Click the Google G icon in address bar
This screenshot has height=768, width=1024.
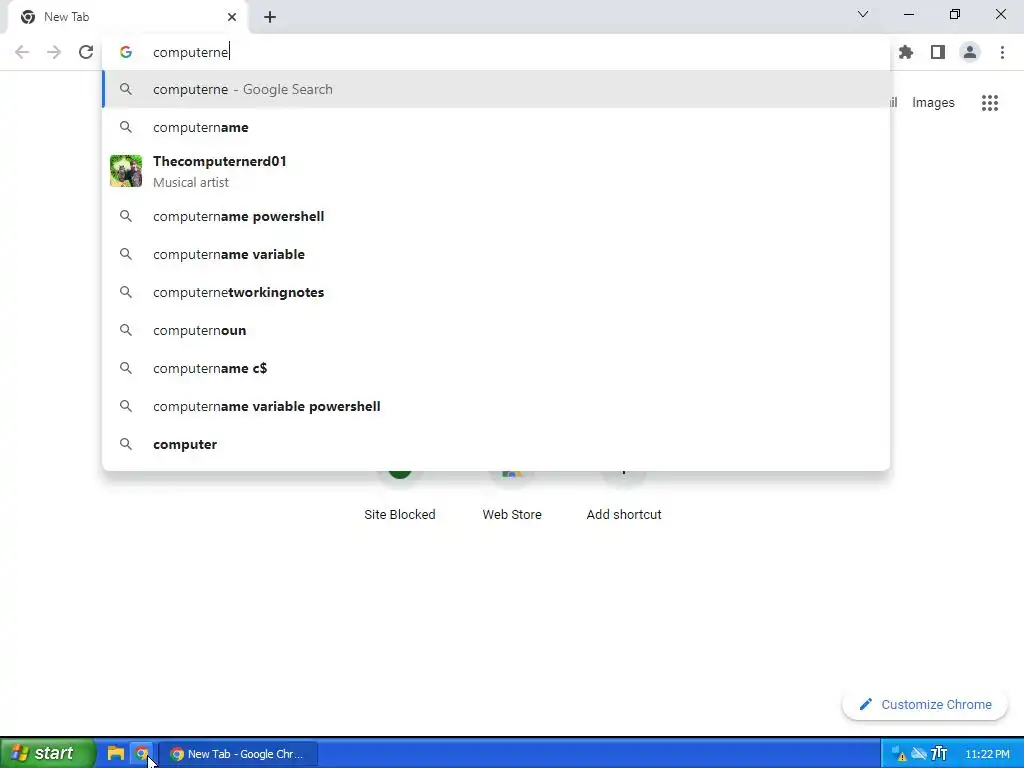(x=126, y=52)
